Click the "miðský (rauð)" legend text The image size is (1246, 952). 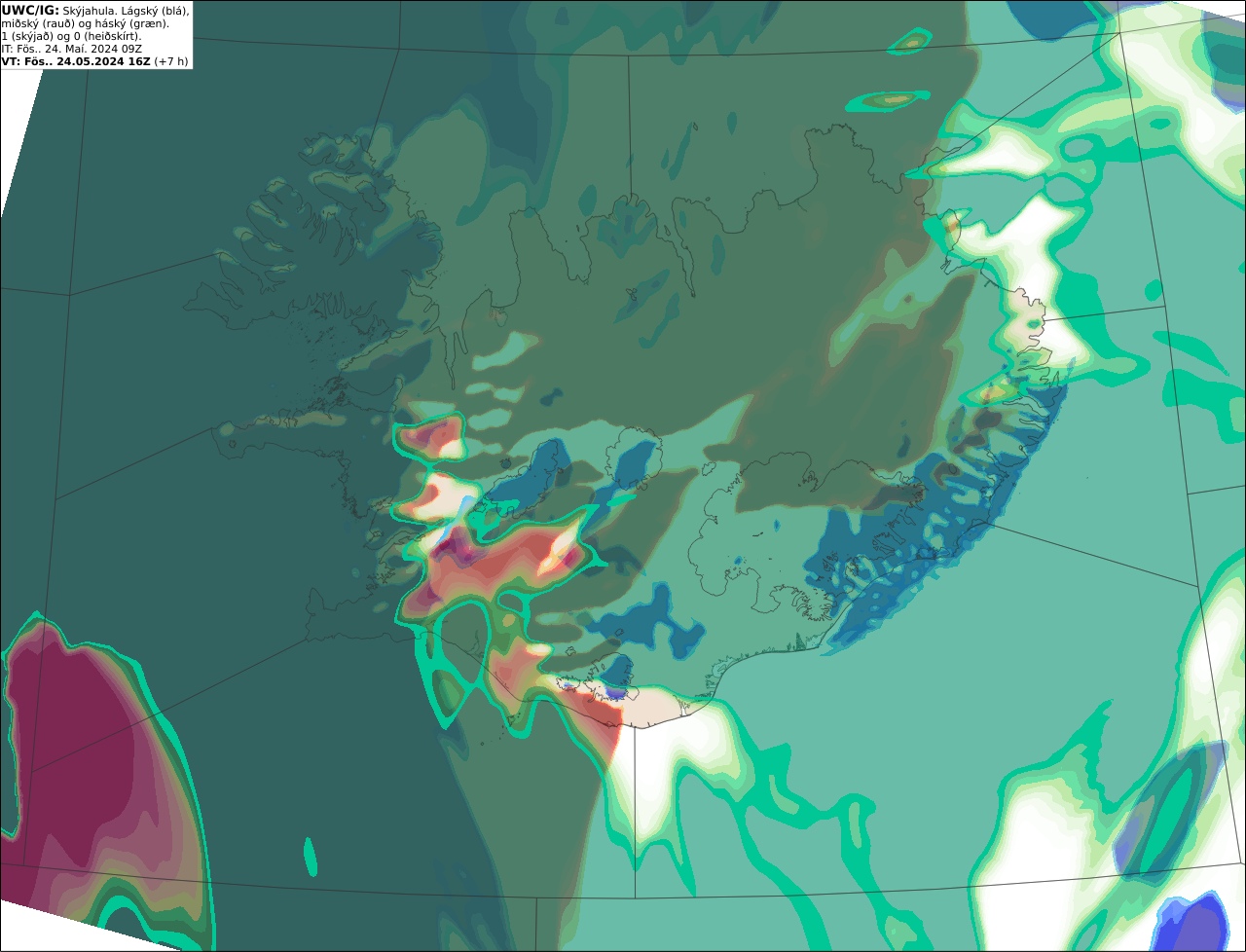39,24
